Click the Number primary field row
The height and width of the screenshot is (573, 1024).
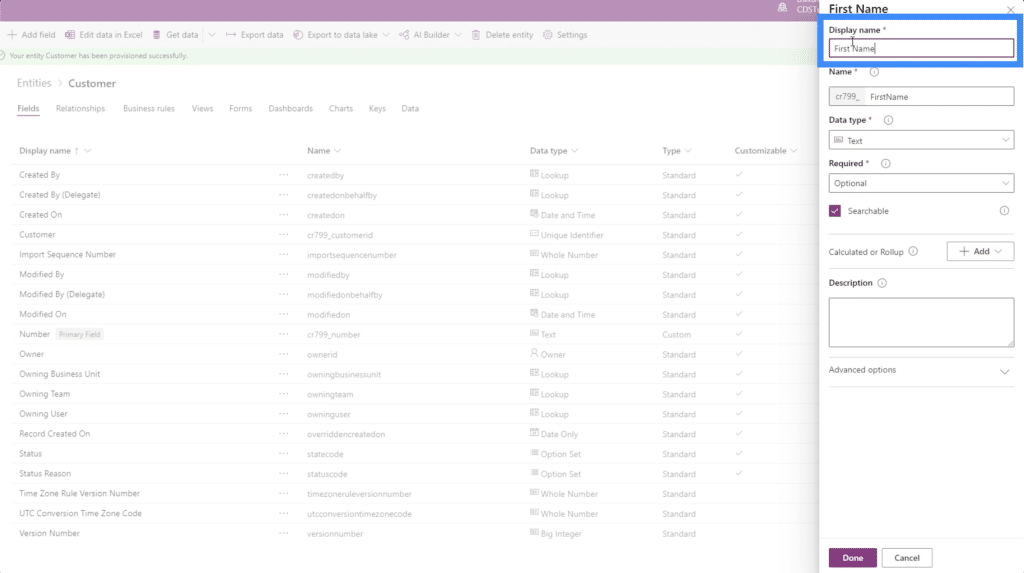point(35,334)
